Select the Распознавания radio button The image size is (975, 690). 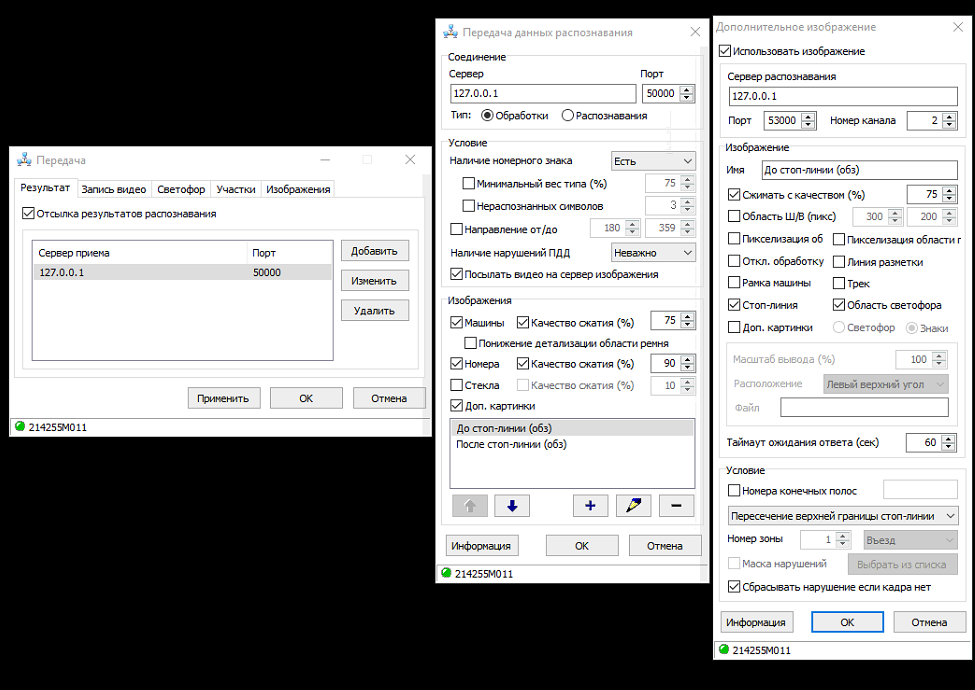(568, 115)
